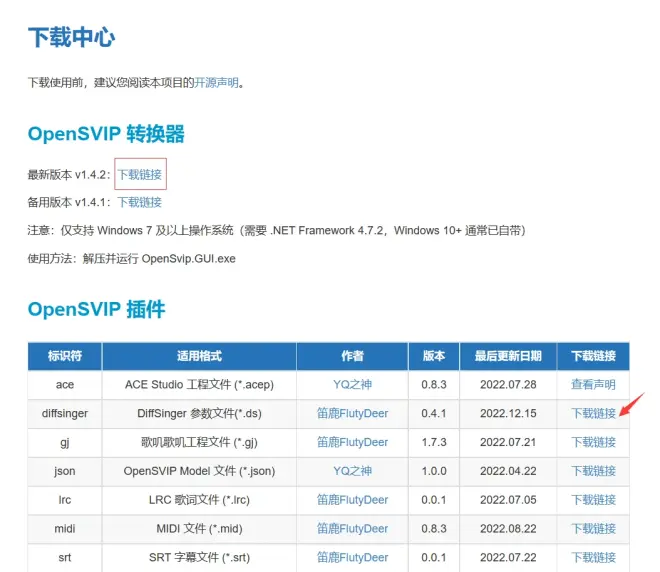This screenshot has height=572, width=660.
Task: Open YQ之神 author link in ace row
Action: [x=352, y=384]
